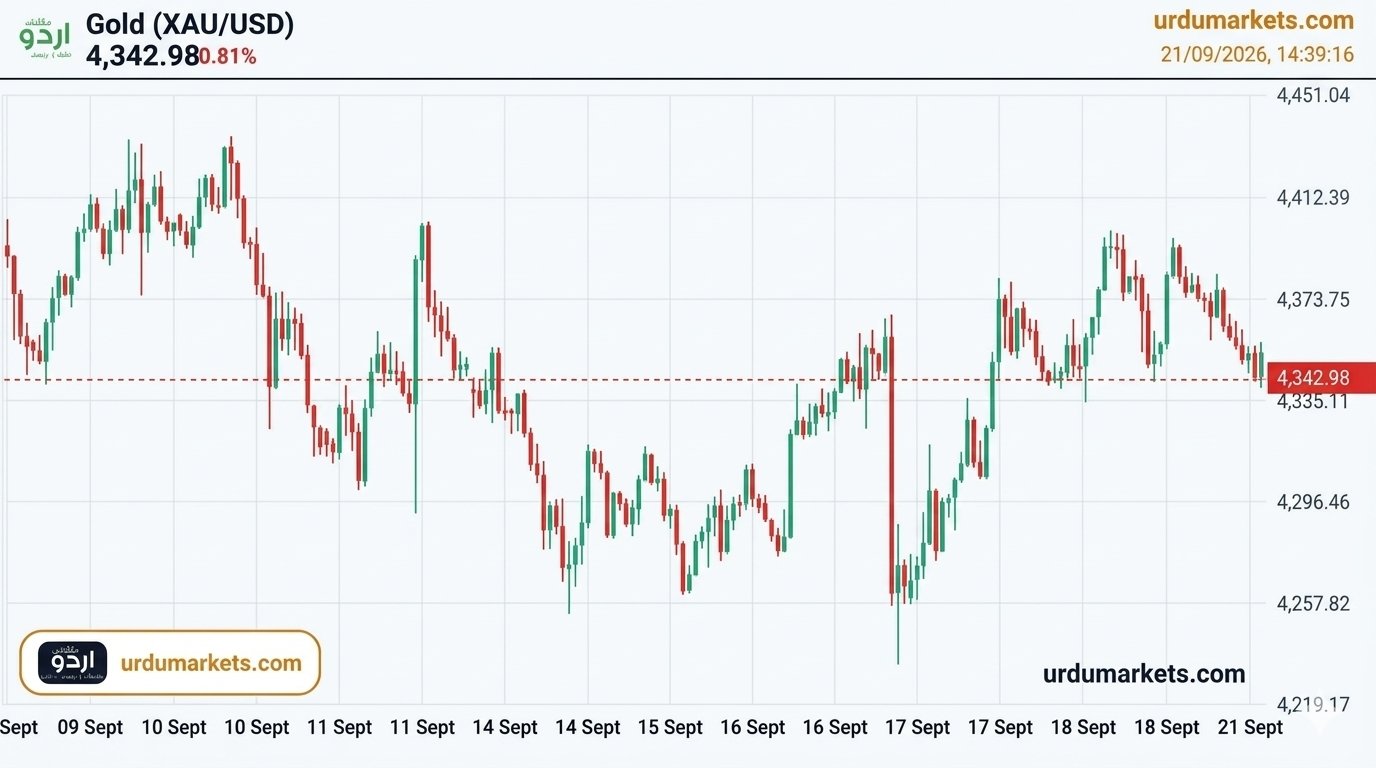Click the 4,257.82 price axis label
The height and width of the screenshot is (768, 1376).
[1313, 604]
